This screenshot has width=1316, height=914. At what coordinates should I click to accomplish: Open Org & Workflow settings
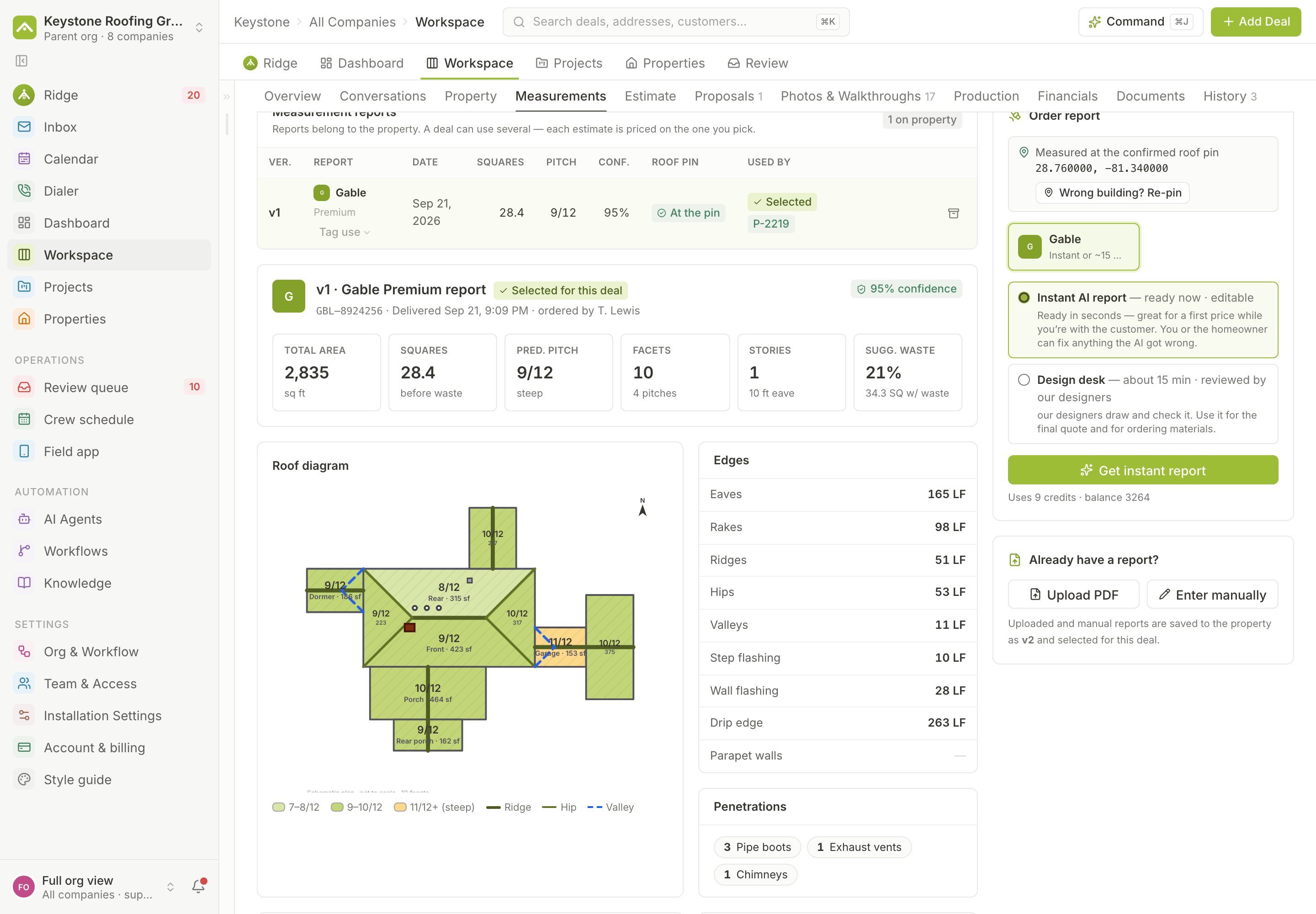[x=109, y=652]
